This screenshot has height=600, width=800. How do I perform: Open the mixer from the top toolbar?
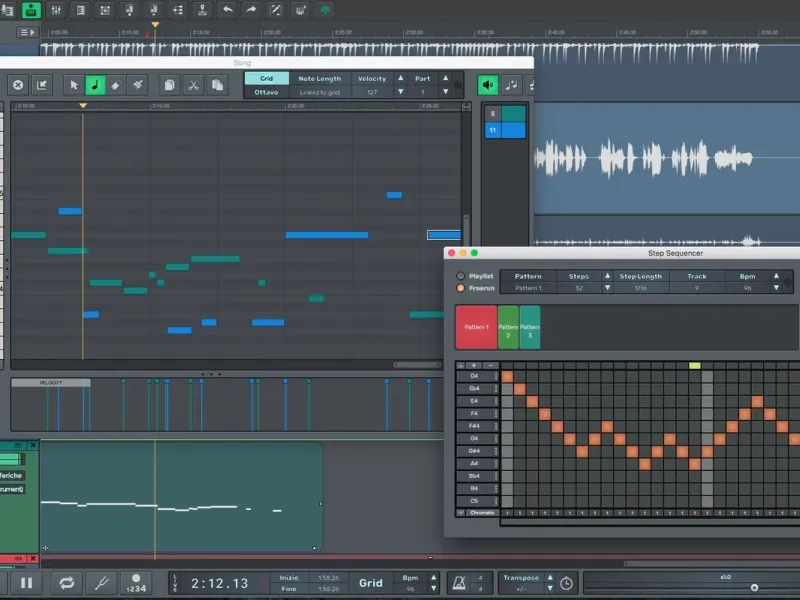[56, 10]
